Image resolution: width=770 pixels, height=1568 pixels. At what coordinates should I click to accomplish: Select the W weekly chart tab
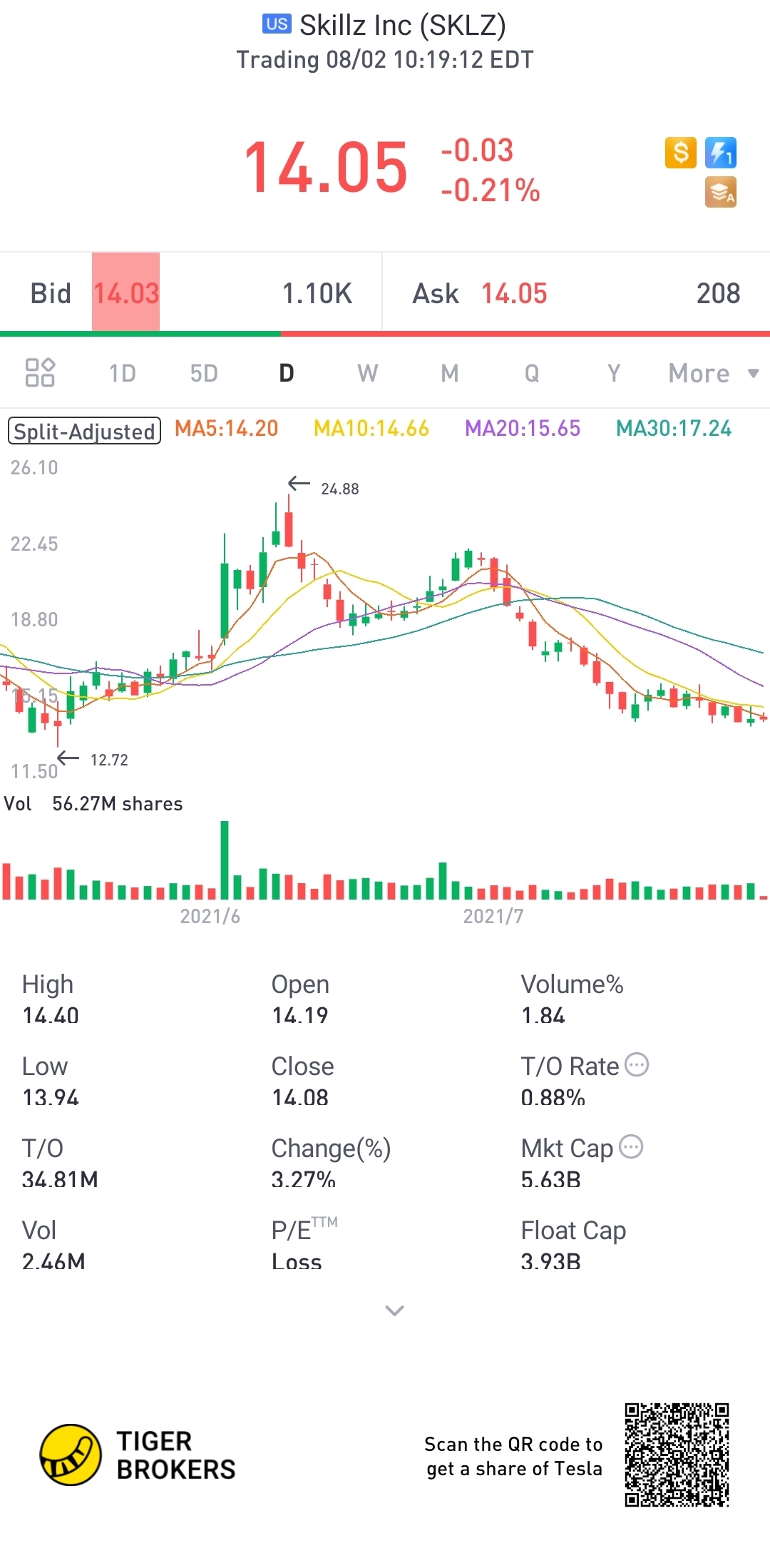(368, 373)
